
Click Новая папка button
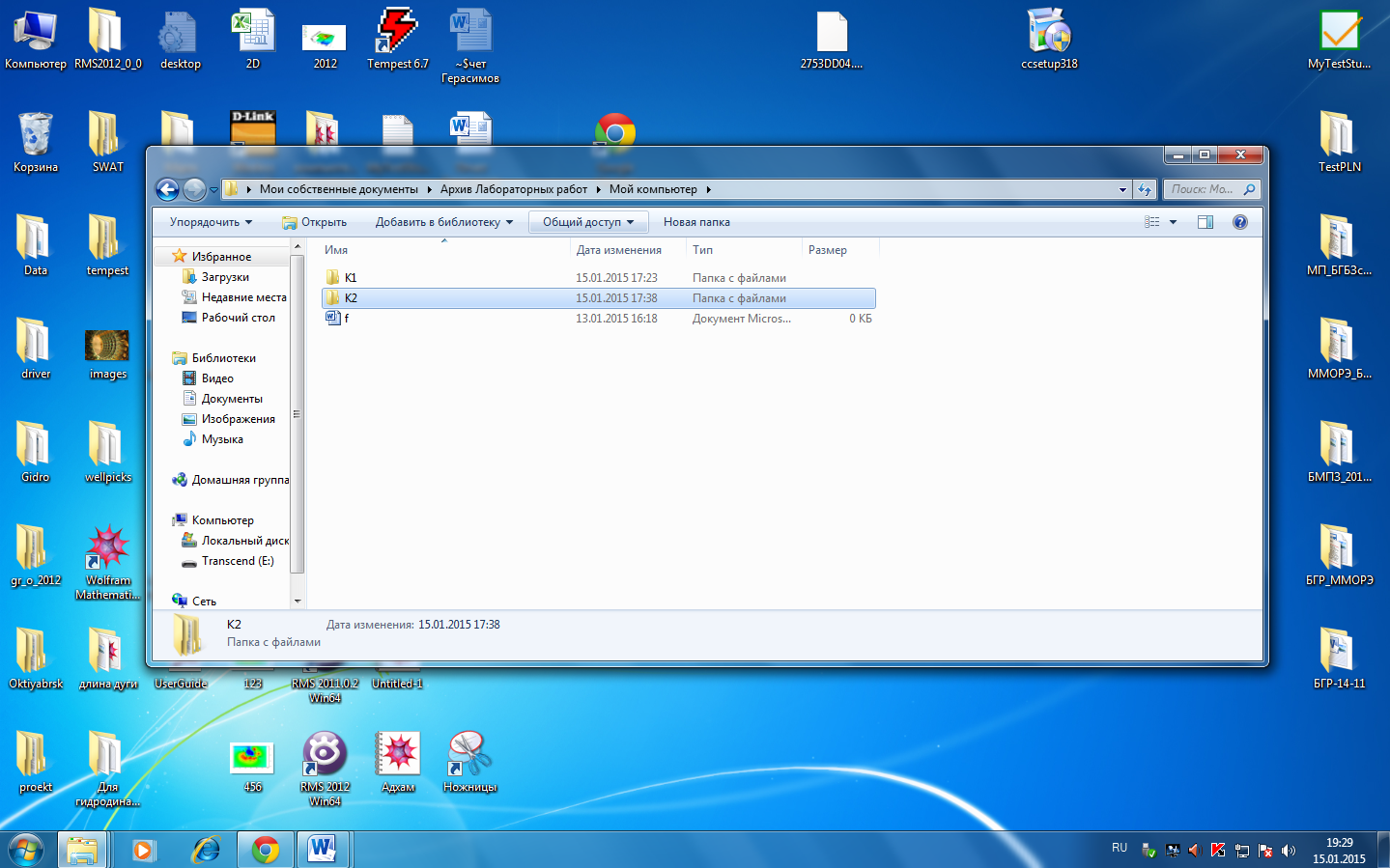pos(696,222)
